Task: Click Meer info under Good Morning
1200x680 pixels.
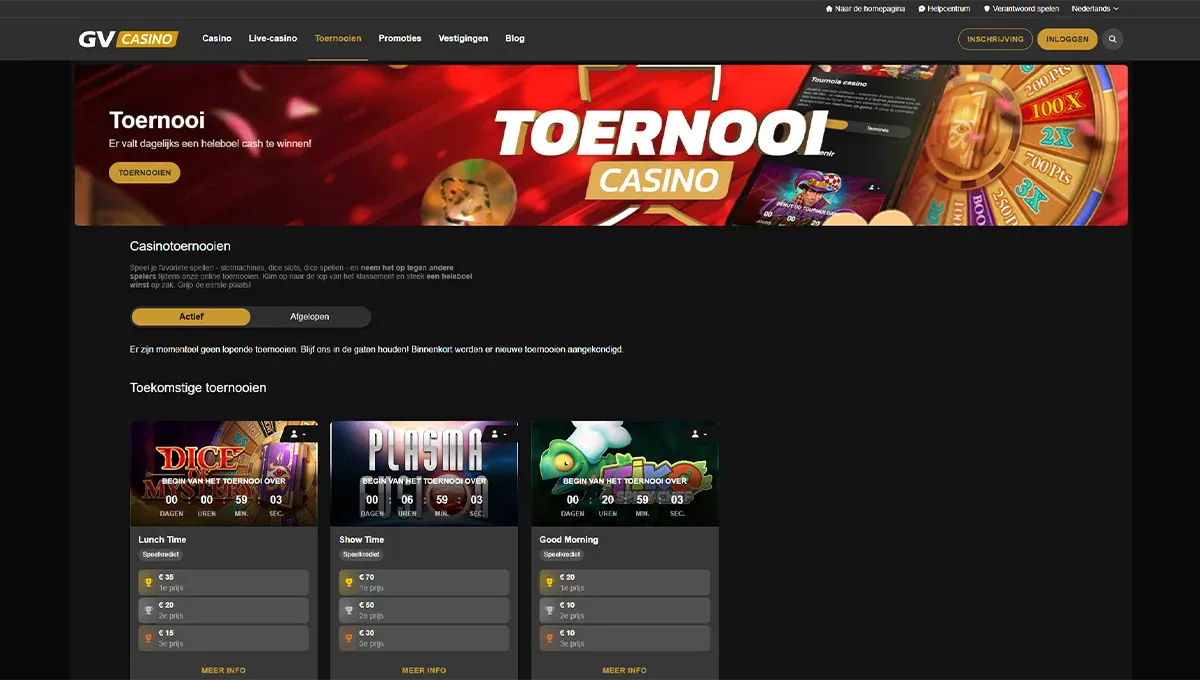Action: (x=624, y=670)
